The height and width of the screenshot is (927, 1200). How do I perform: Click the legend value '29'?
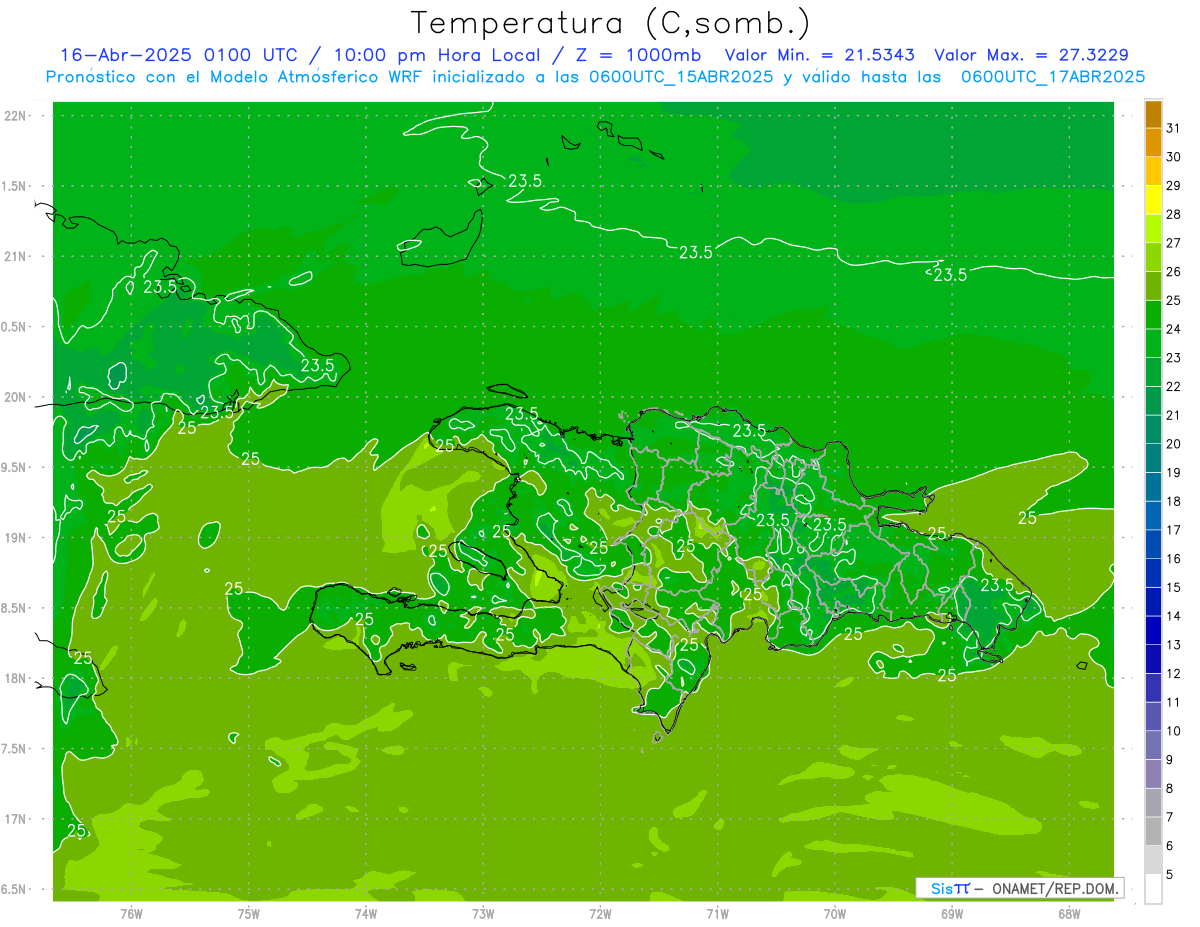(x=1174, y=185)
